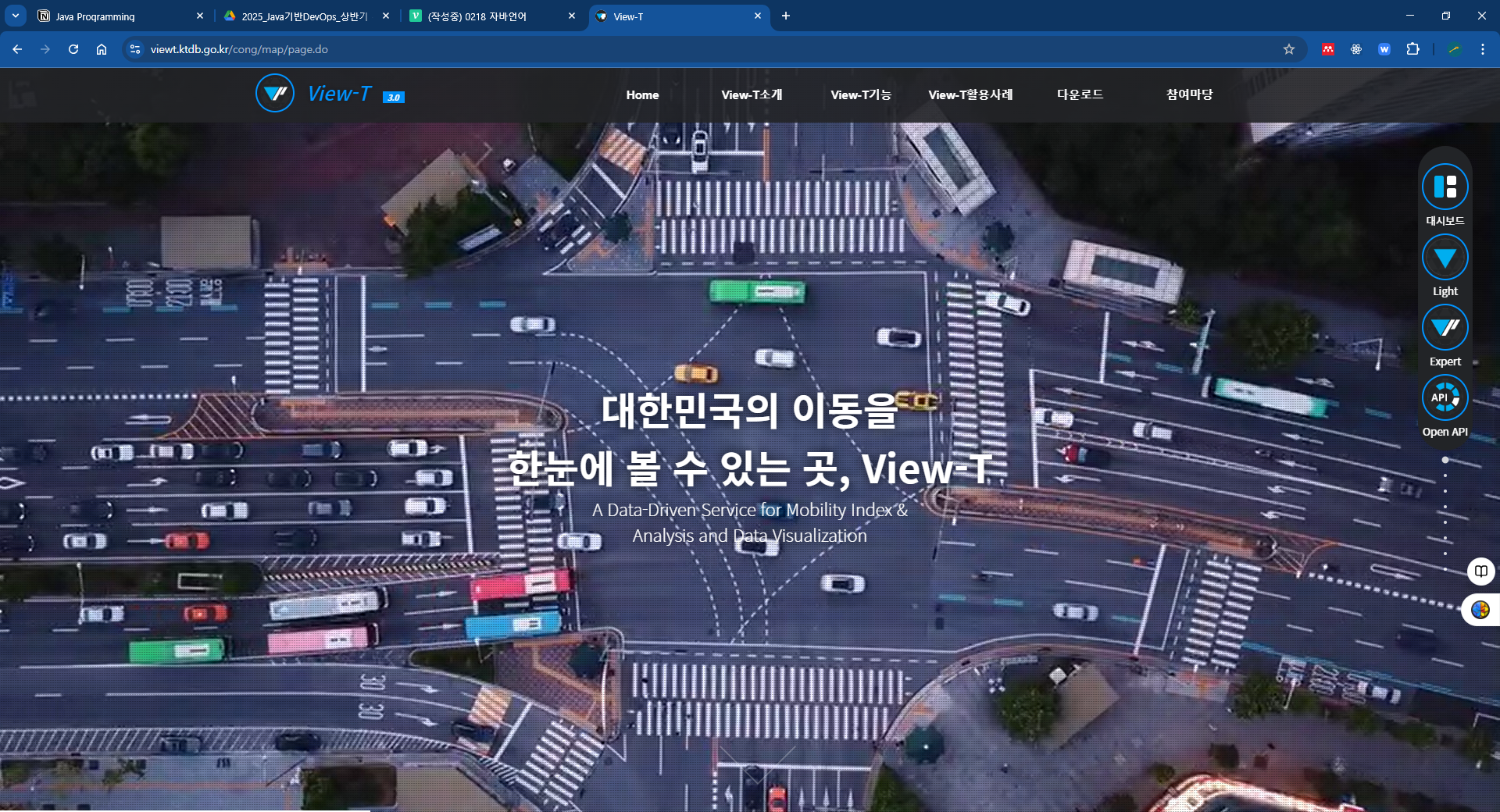Open the 대시보드 dashboard icon
The image size is (1500, 812).
coord(1445,187)
